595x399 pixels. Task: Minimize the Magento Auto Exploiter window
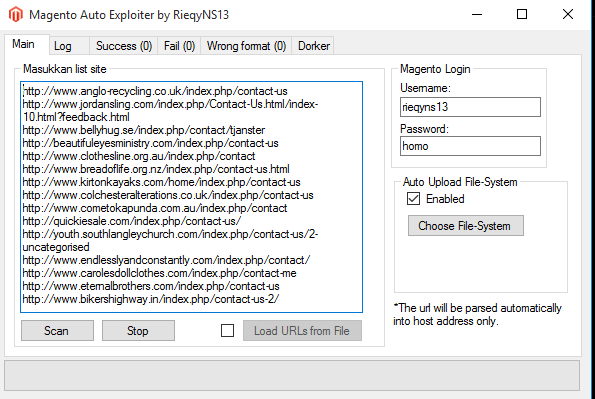click(x=477, y=14)
